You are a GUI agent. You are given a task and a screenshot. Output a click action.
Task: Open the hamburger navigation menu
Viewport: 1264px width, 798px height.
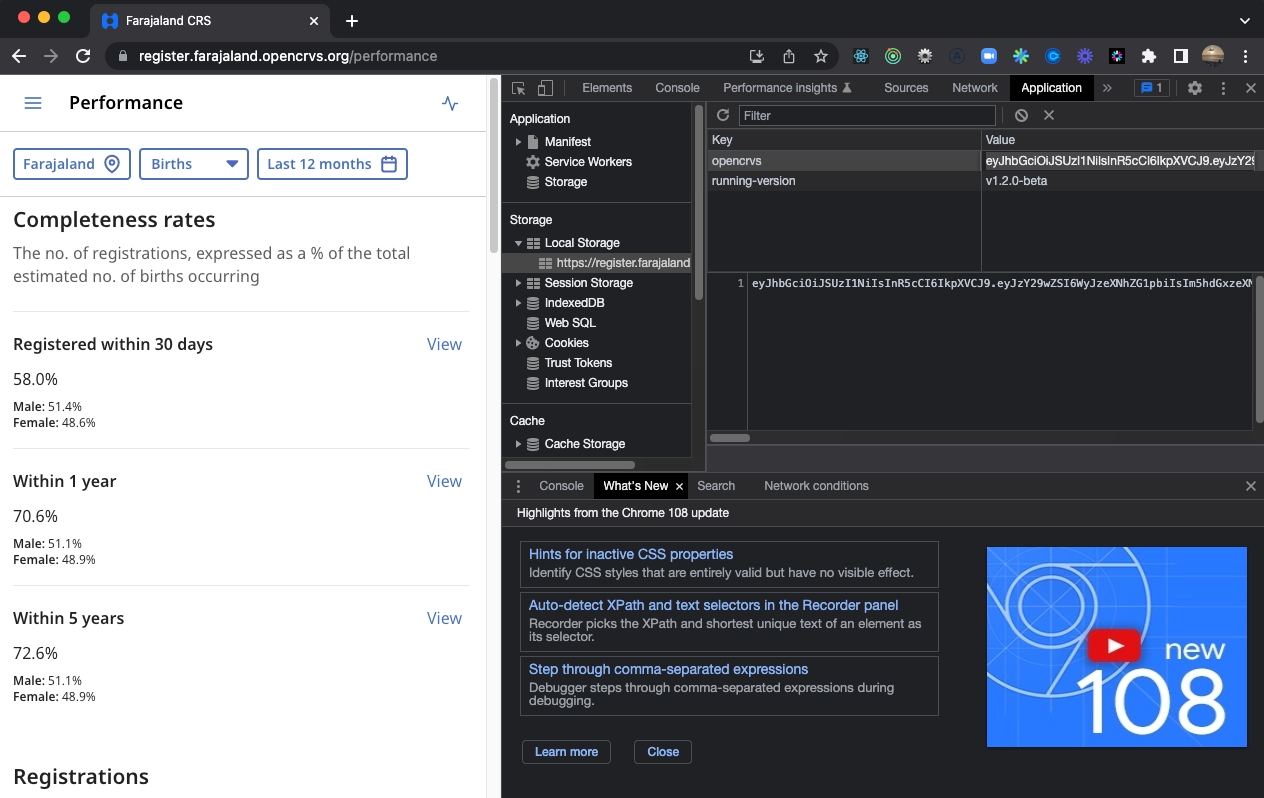coord(33,103)
